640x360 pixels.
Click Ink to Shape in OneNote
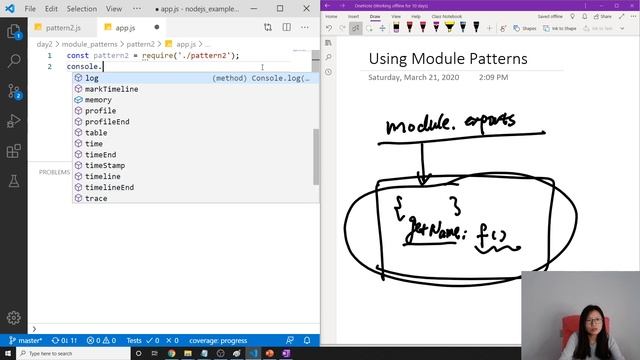(x=560, y=28)
